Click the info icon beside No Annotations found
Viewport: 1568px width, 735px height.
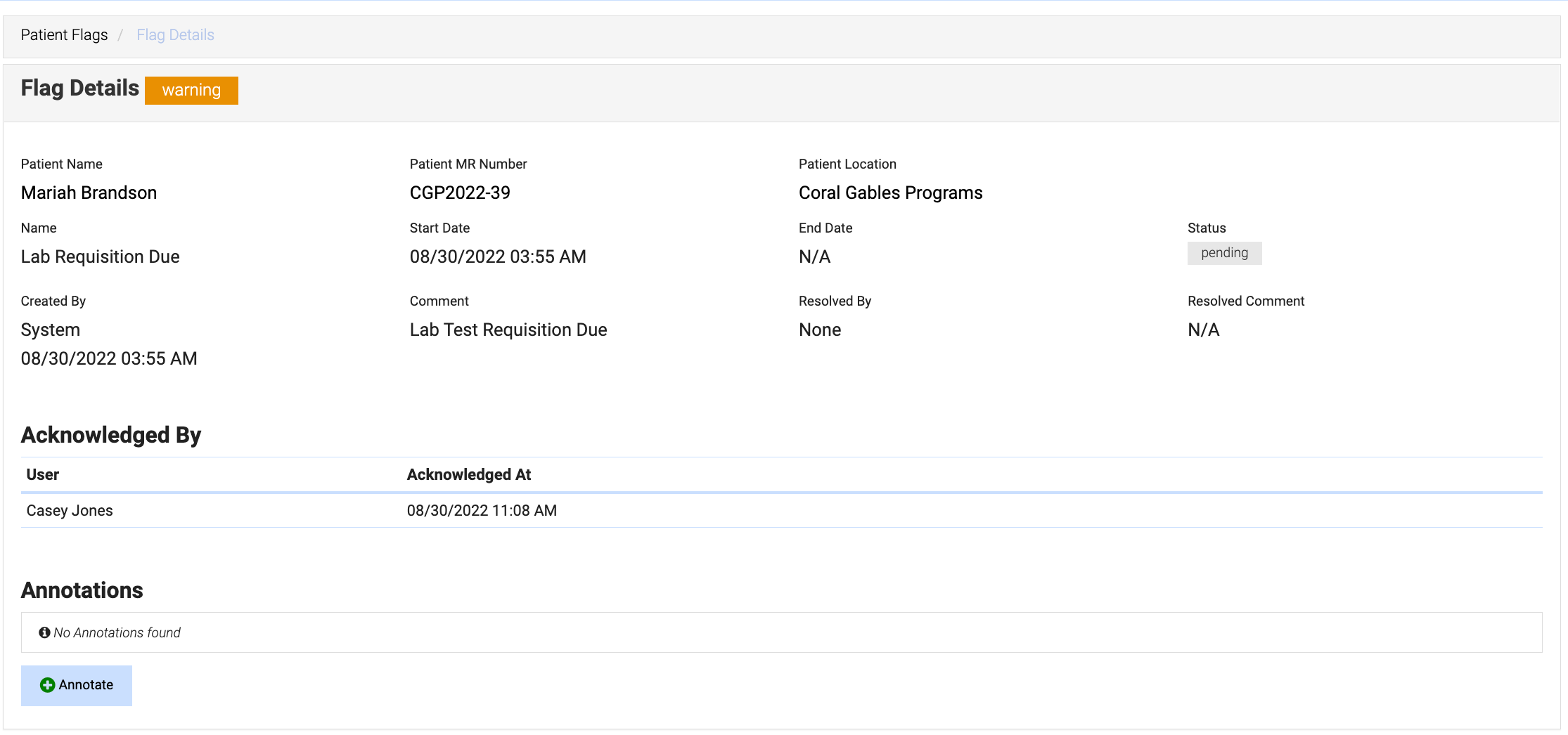[x=44, y=632]
